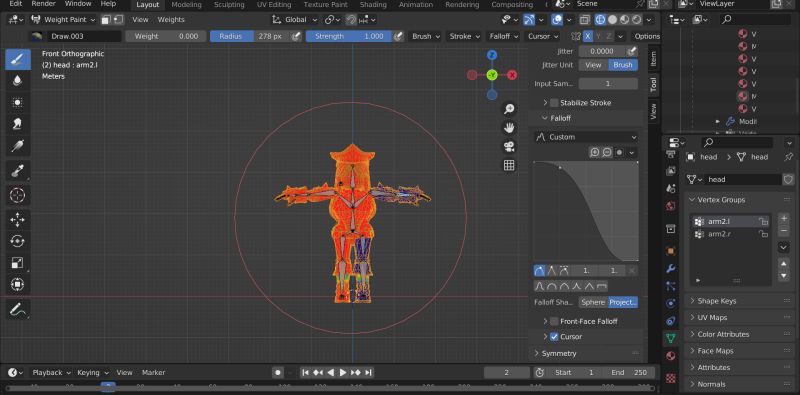
Task: Click the Options button in header
Action: tap(647, 36)
